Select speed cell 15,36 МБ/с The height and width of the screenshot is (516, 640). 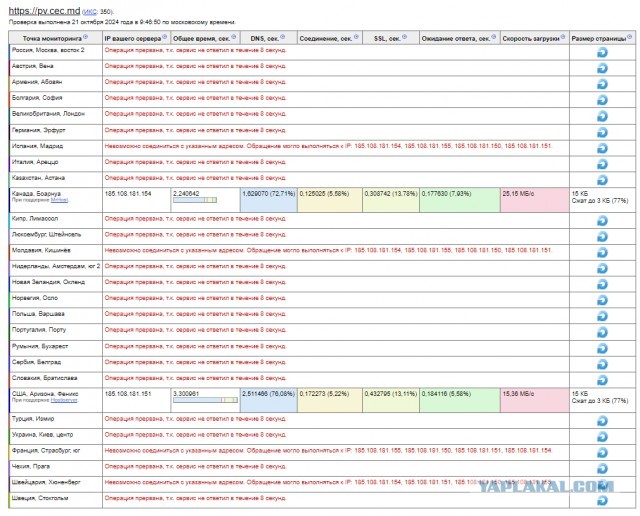click(x=535, y=400)
